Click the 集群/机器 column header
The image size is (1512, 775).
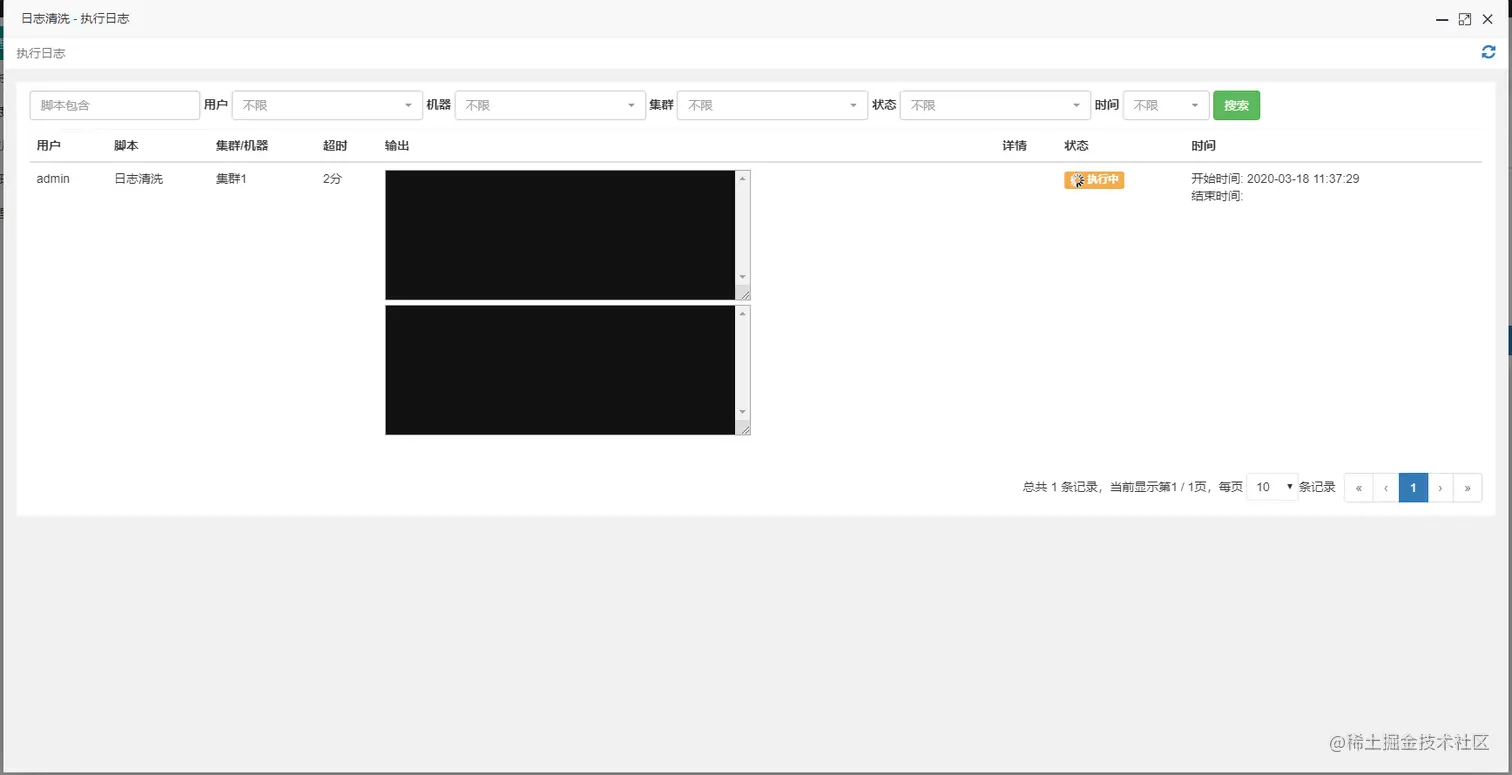[x=242, y=146]
